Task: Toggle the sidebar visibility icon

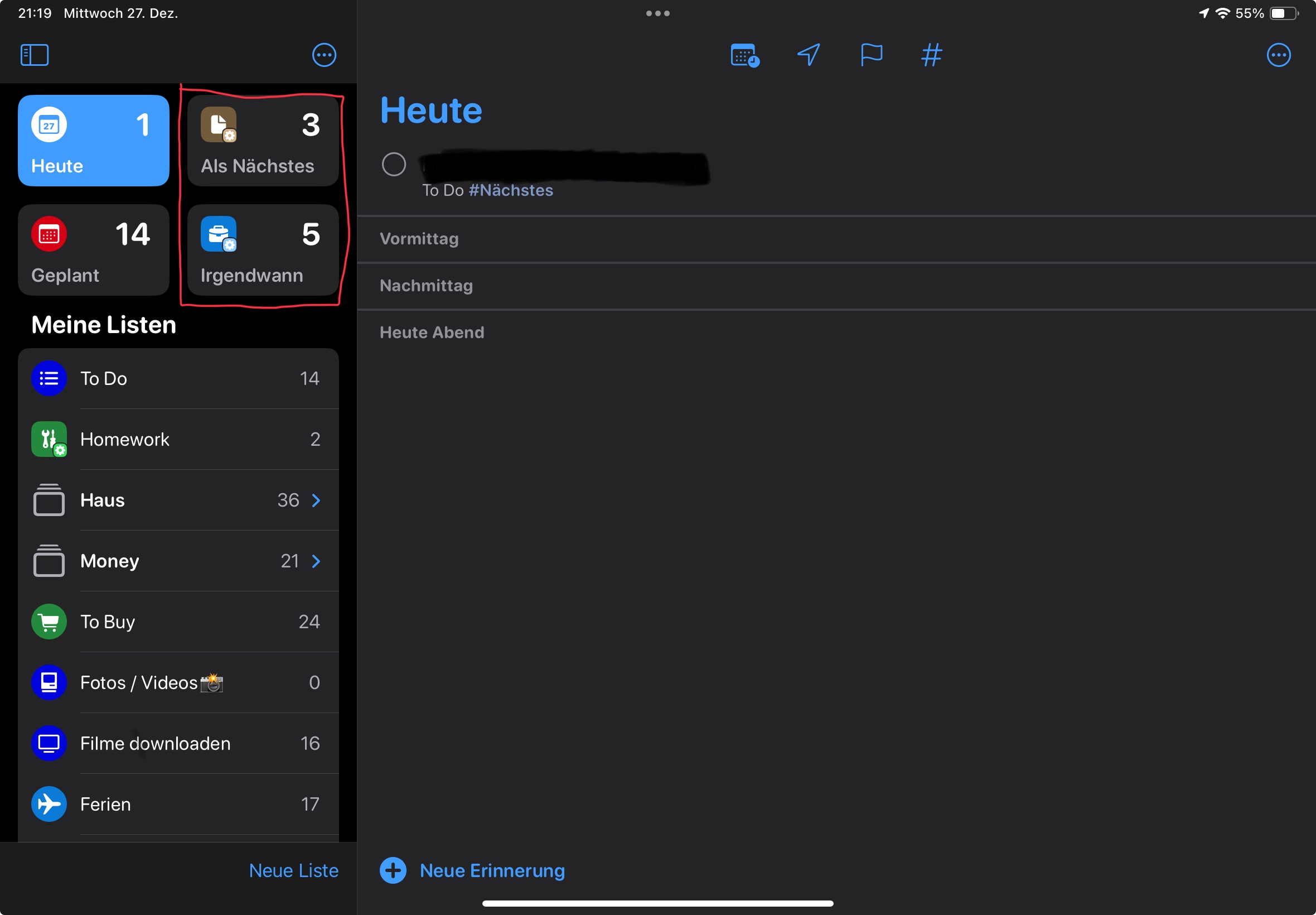Action: (x=35, y=55)
